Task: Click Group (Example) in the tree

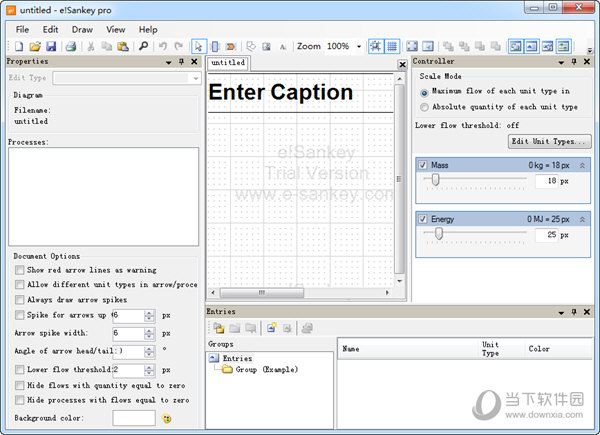Action: tap(266, 369)
